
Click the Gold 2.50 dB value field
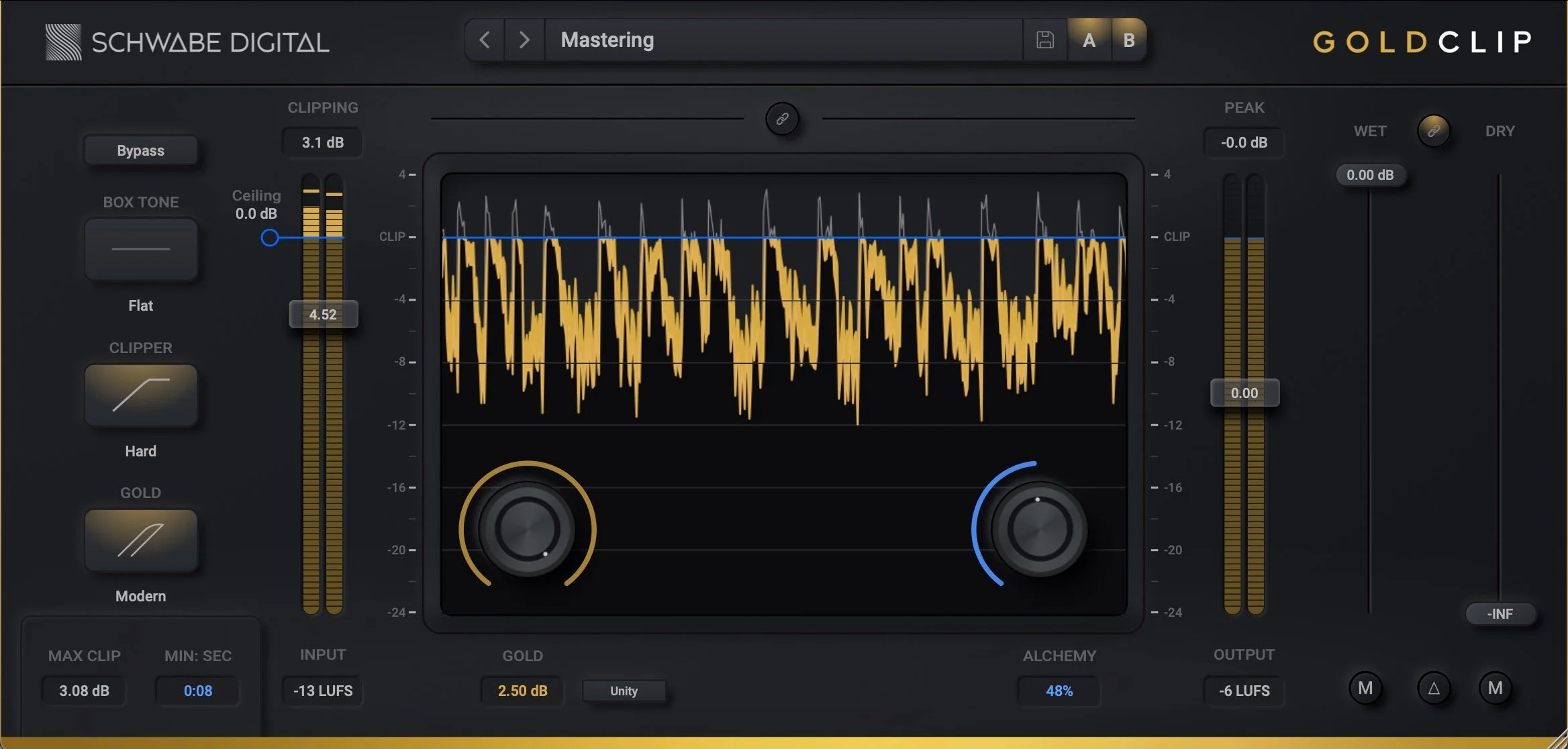coord(522,691)
